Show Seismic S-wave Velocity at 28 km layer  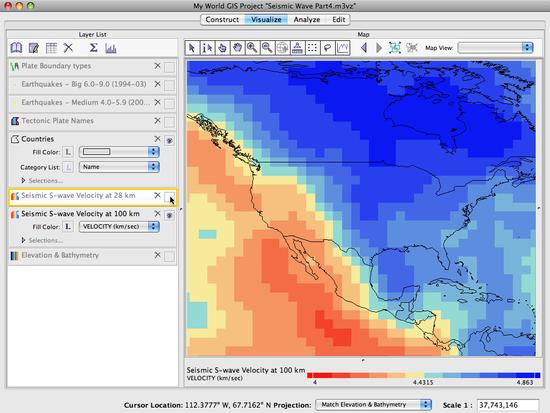tap(169, 197)
